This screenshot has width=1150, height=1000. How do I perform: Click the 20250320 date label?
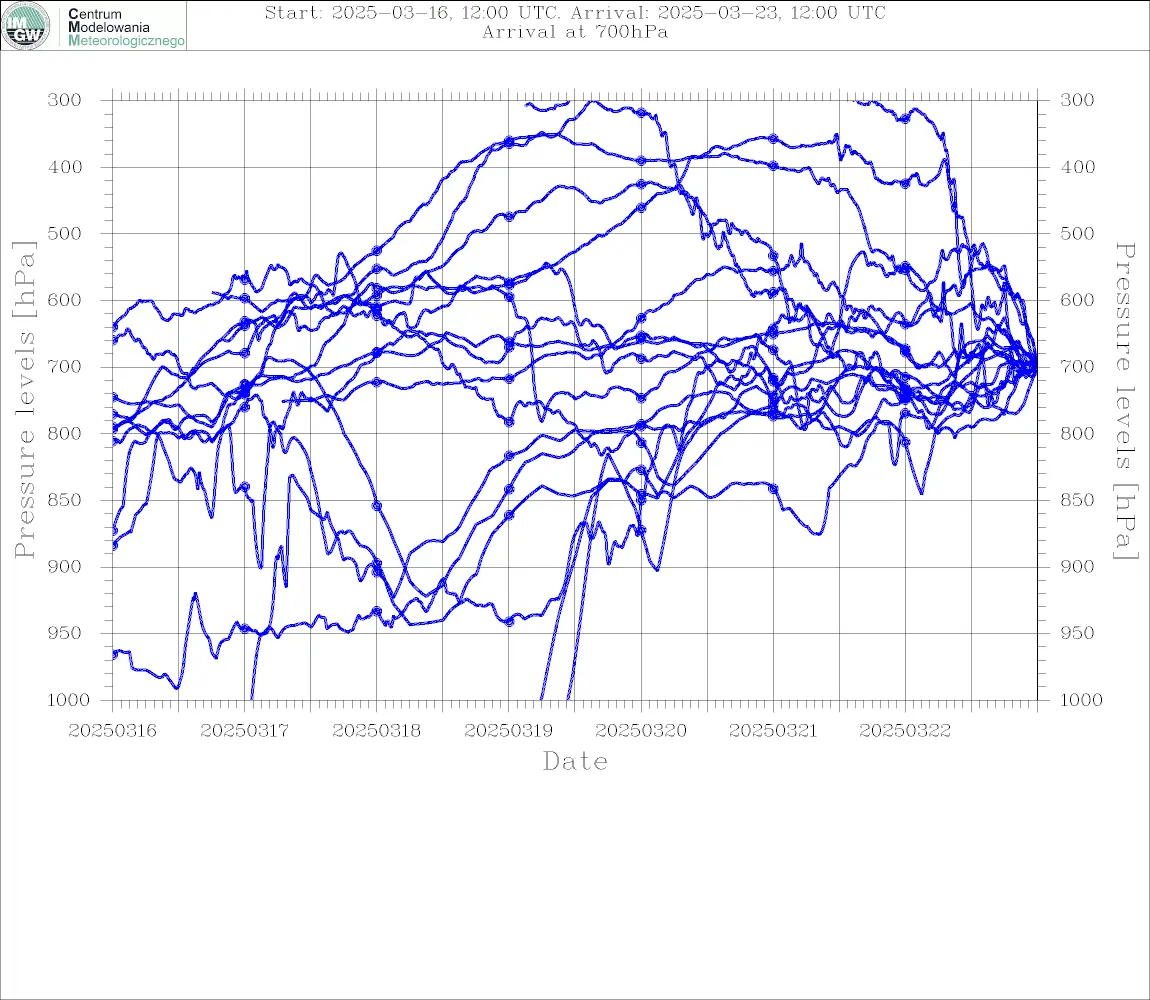coord(641,731)
